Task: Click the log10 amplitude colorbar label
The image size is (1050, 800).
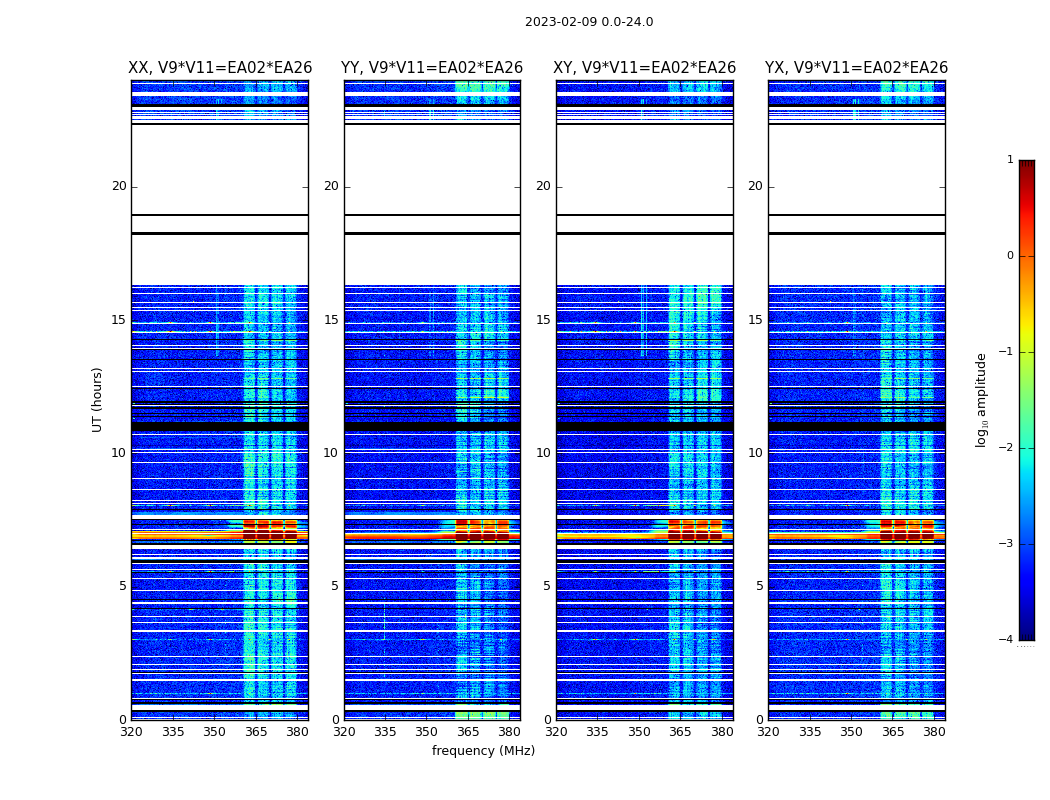Action: pyautogui.click(x=982, y=399)
